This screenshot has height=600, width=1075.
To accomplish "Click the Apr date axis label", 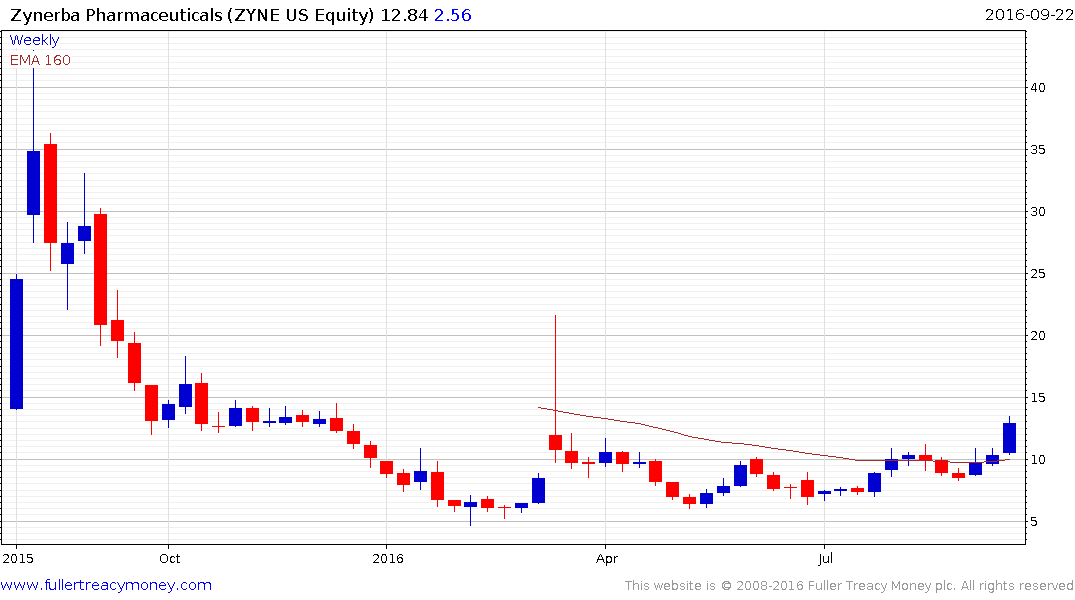I will [x=606, y=558].
